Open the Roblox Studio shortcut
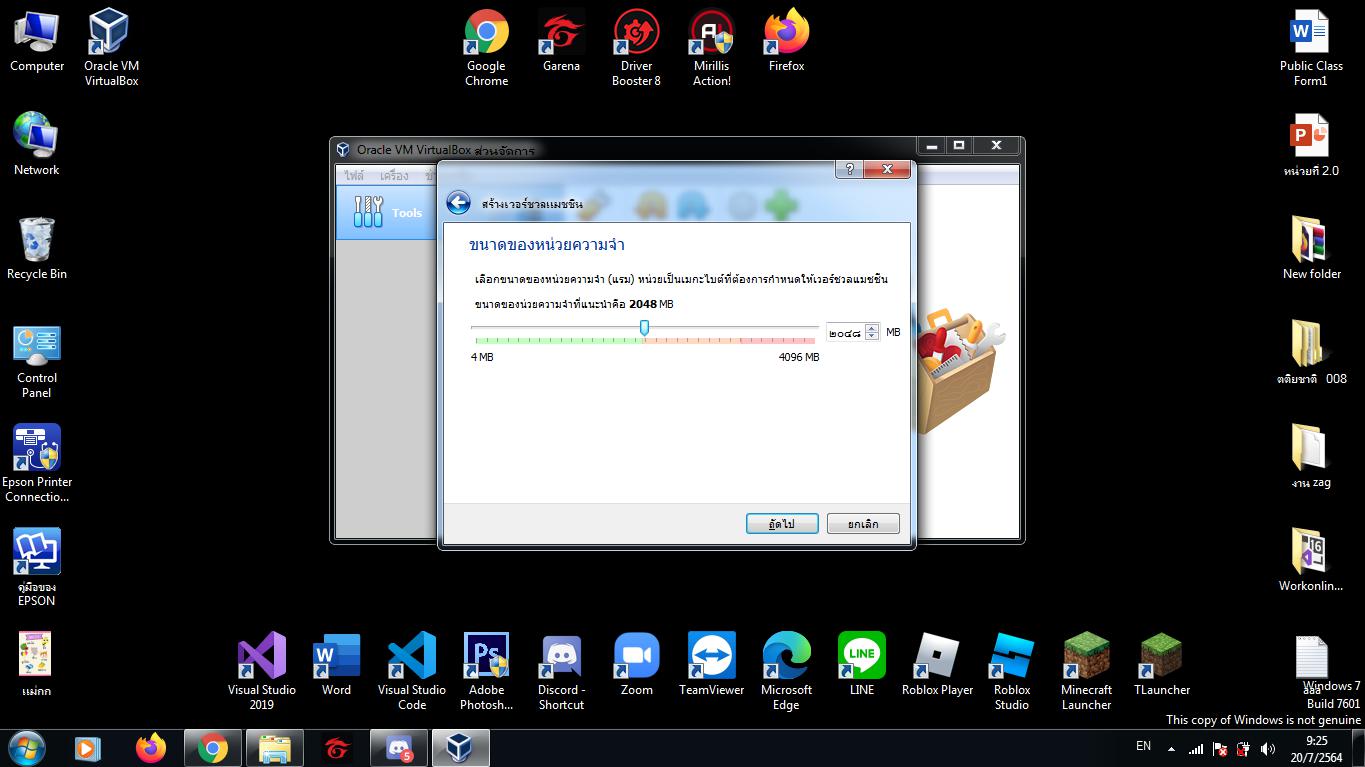 pyautogui.click(x=1011, y=672)
